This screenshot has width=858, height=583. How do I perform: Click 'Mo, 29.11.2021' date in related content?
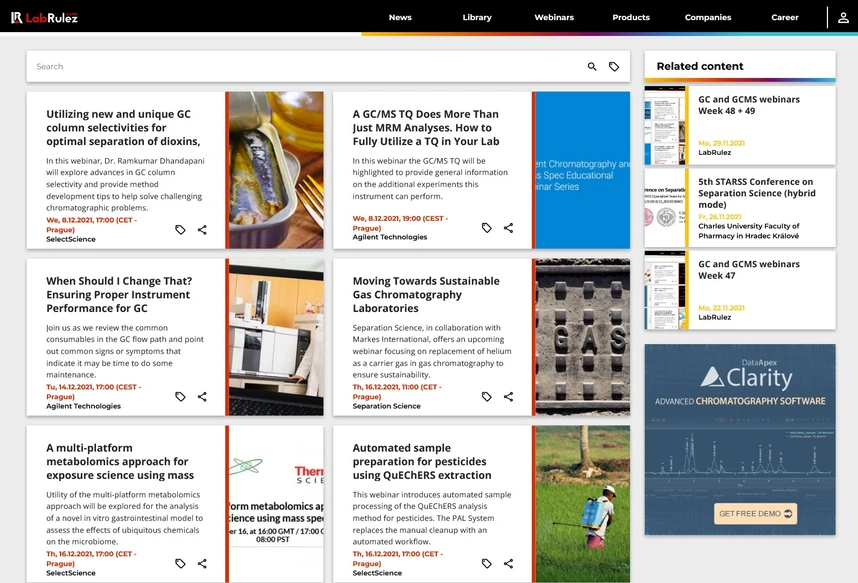tap(721, 143)
